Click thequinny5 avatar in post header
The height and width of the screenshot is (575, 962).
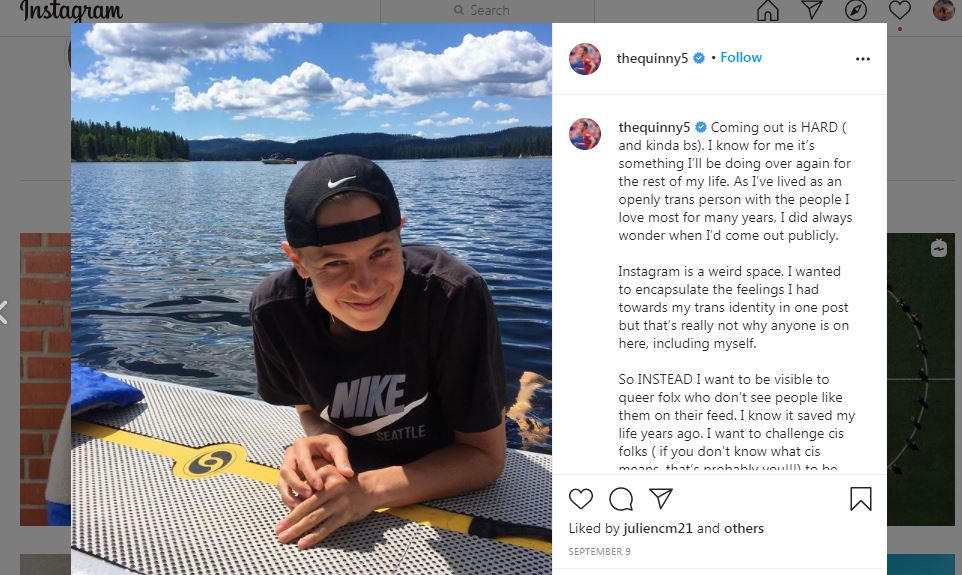(x=585, y=59)
